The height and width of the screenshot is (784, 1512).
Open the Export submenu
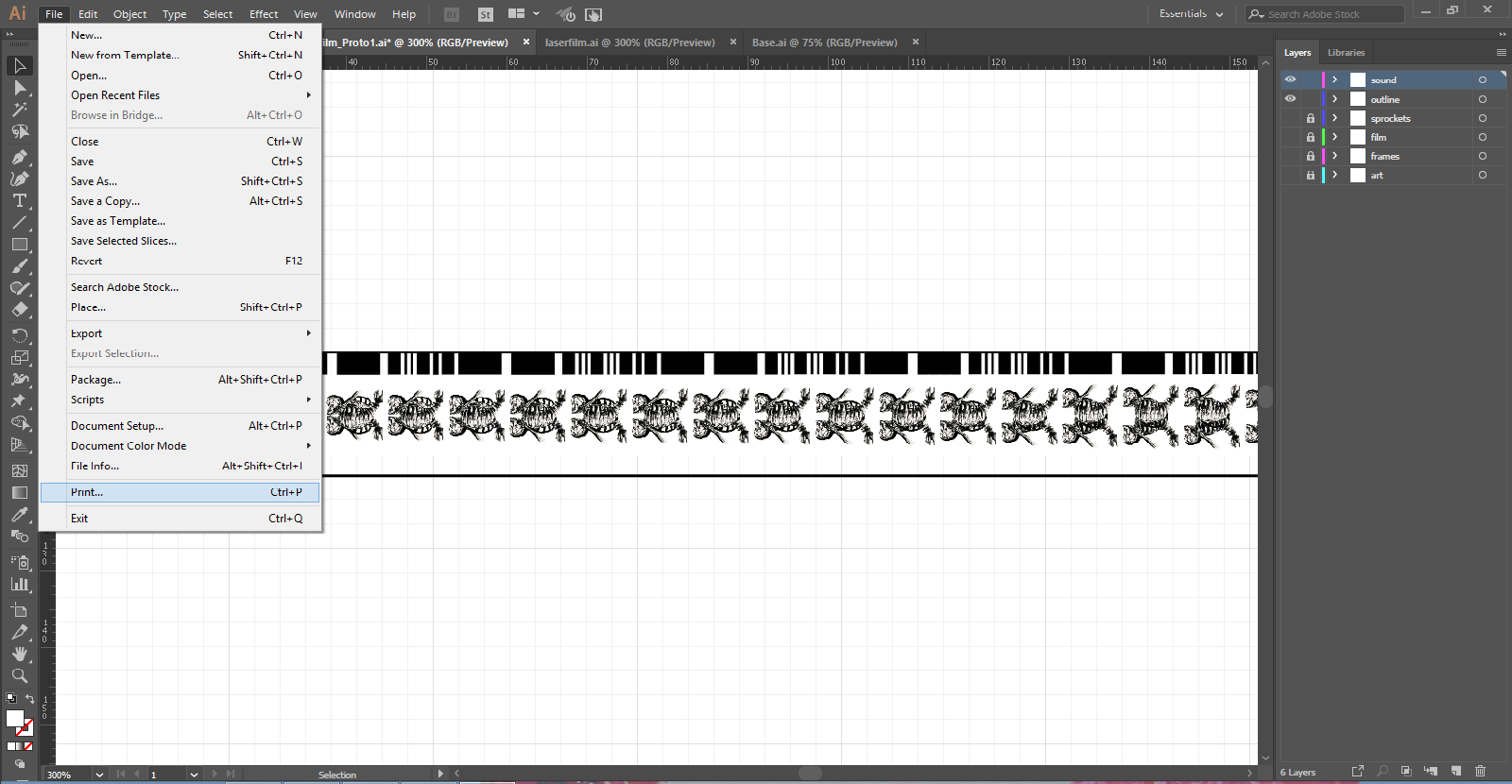180,333
